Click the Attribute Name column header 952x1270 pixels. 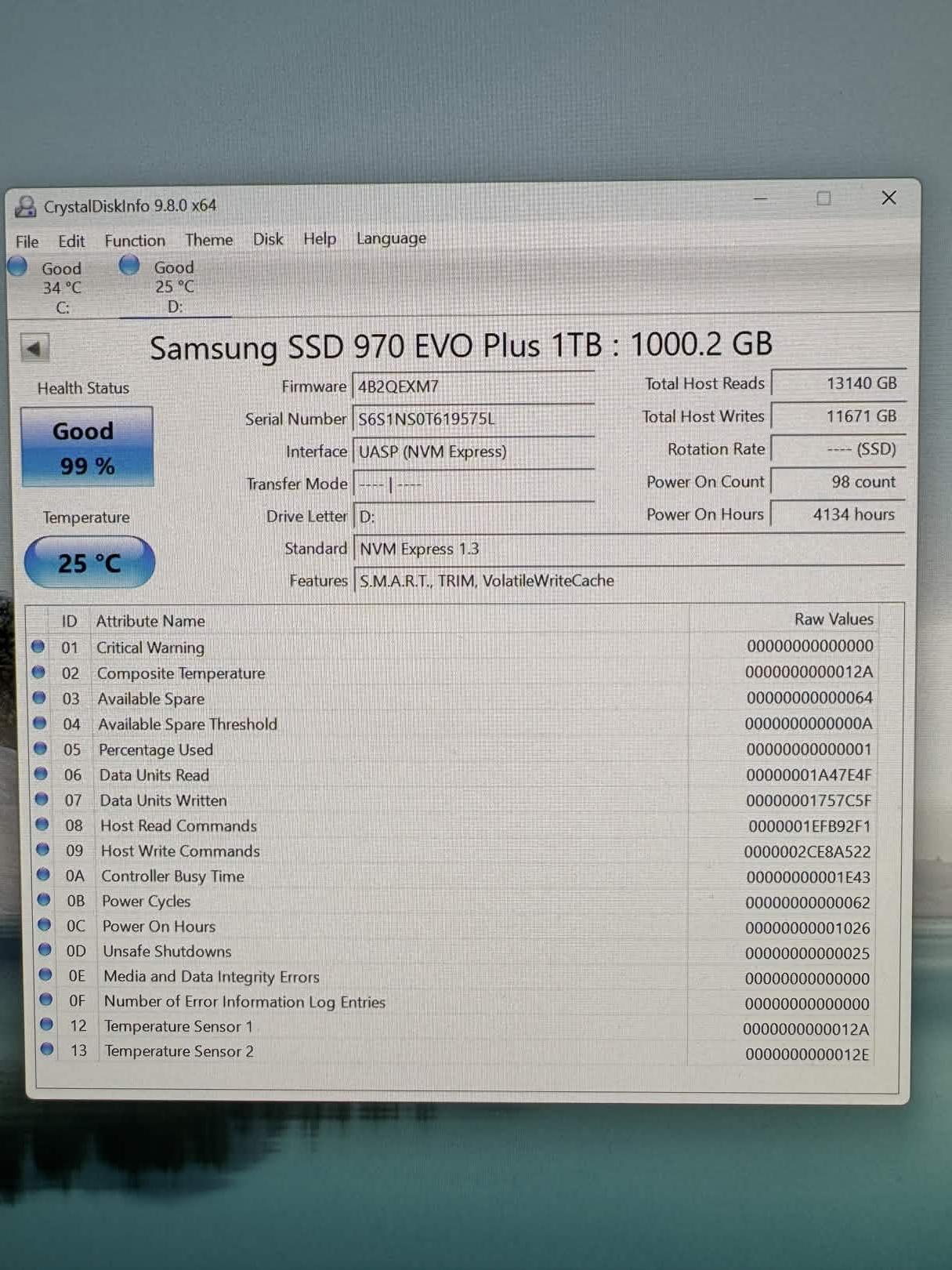[x=150, y=621]
